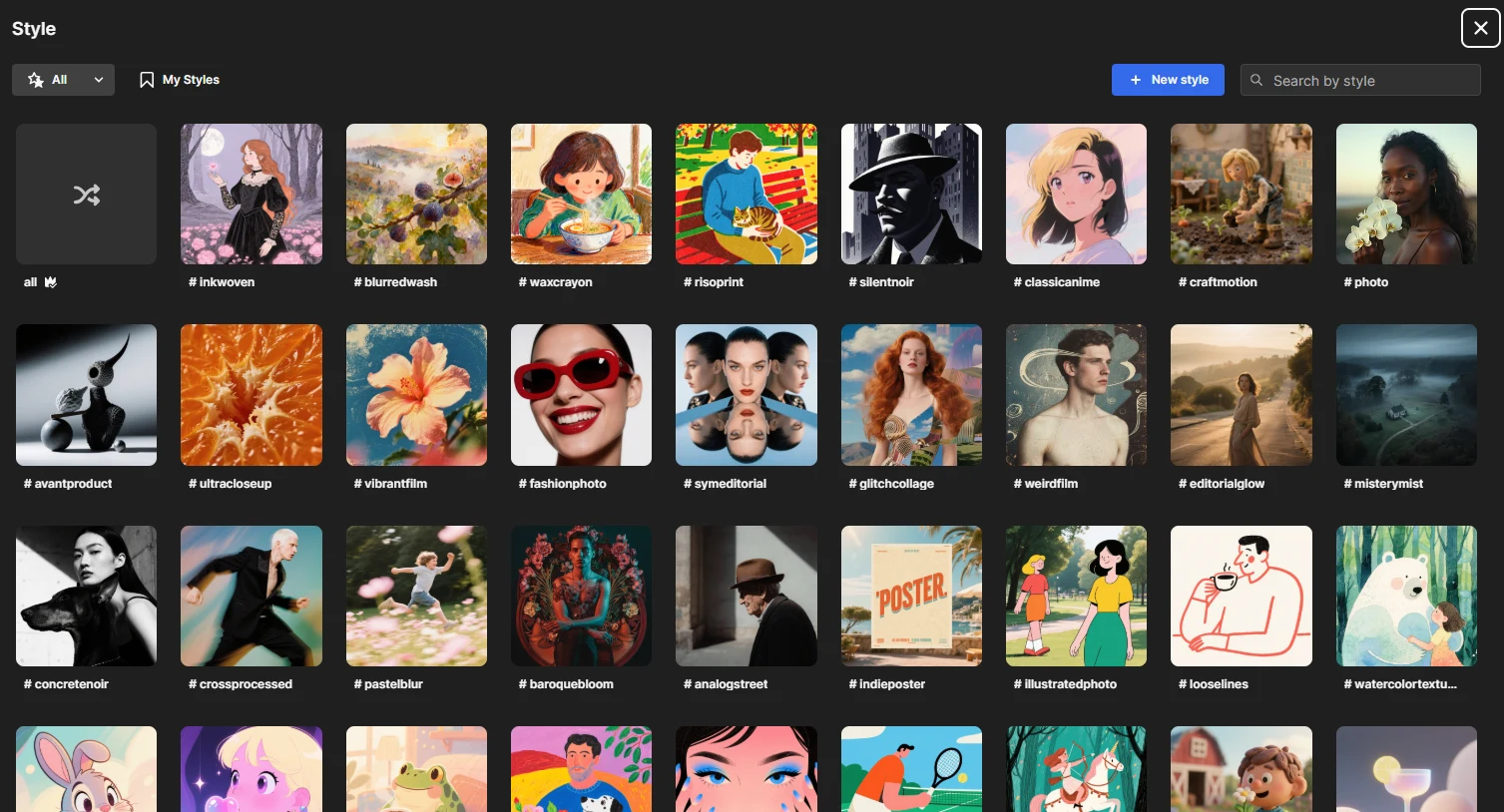
Task: Click the sparkle star icon in All filter
Action: tap(36, 80)
